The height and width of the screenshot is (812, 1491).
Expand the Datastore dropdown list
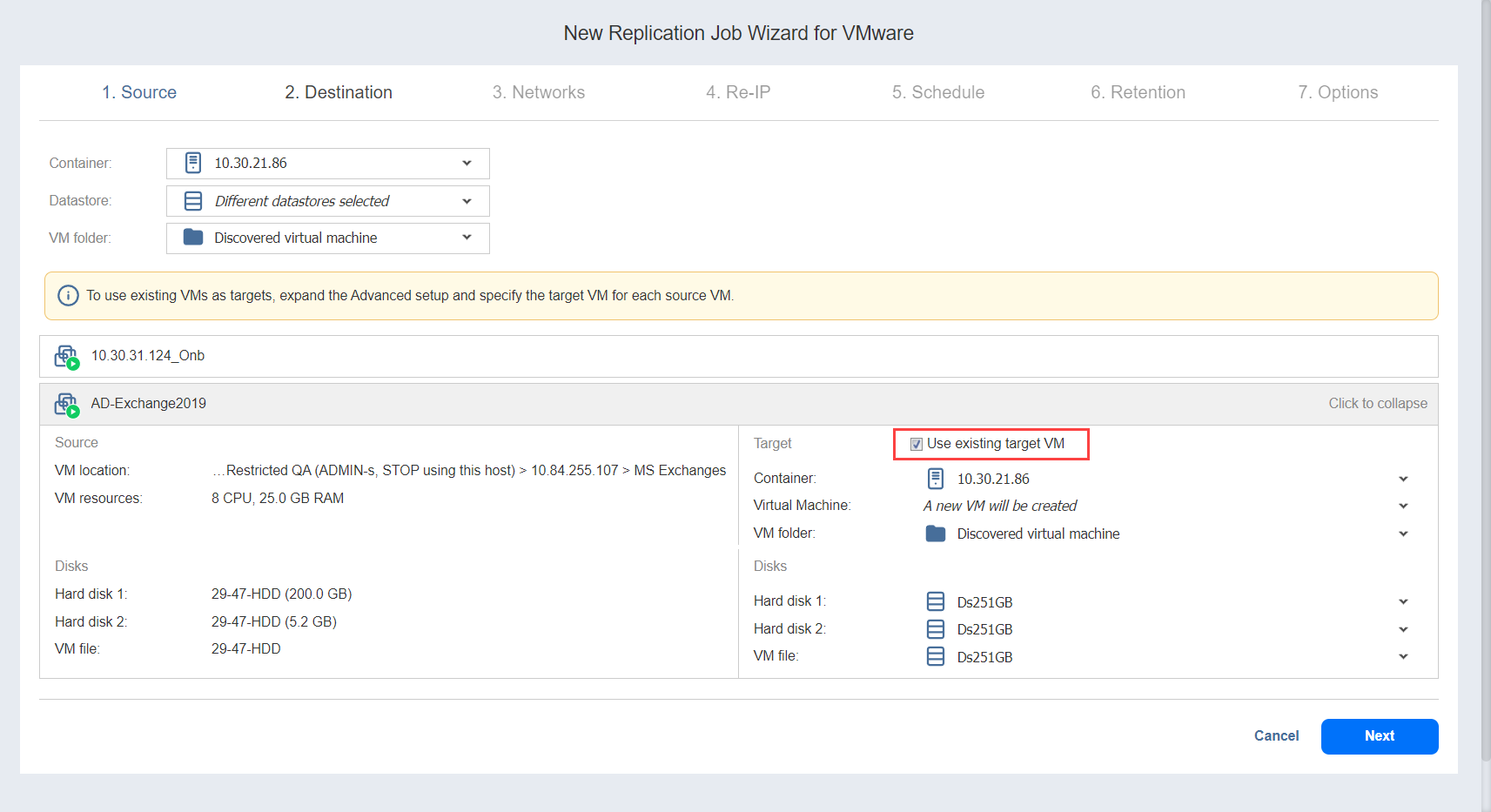coord(467,201)
